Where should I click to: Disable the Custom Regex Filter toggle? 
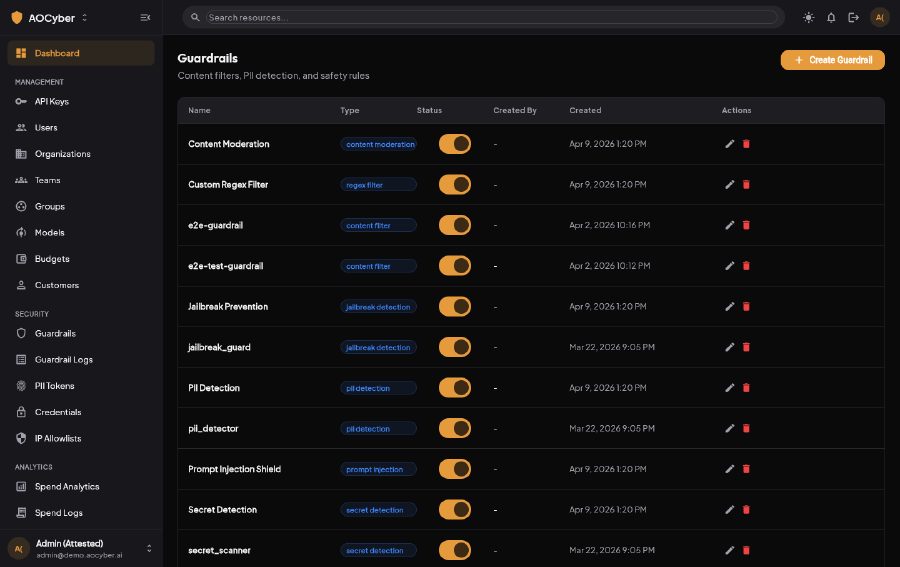tap(455, 185)
